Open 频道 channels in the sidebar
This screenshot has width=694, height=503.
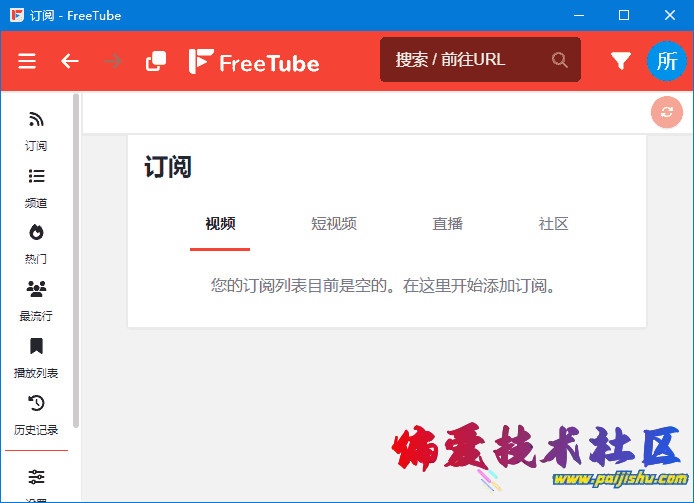[x=36, y=188]
